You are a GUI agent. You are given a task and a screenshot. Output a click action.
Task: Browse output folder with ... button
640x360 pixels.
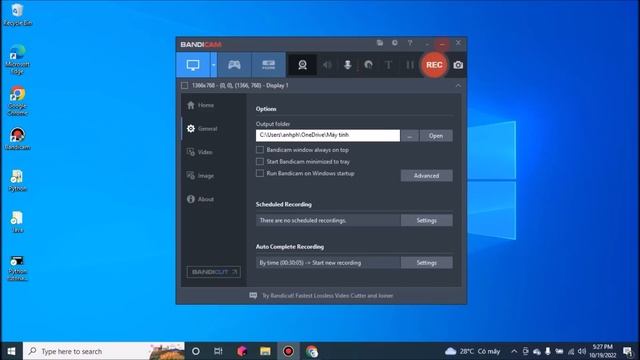(x=409, y=136)
